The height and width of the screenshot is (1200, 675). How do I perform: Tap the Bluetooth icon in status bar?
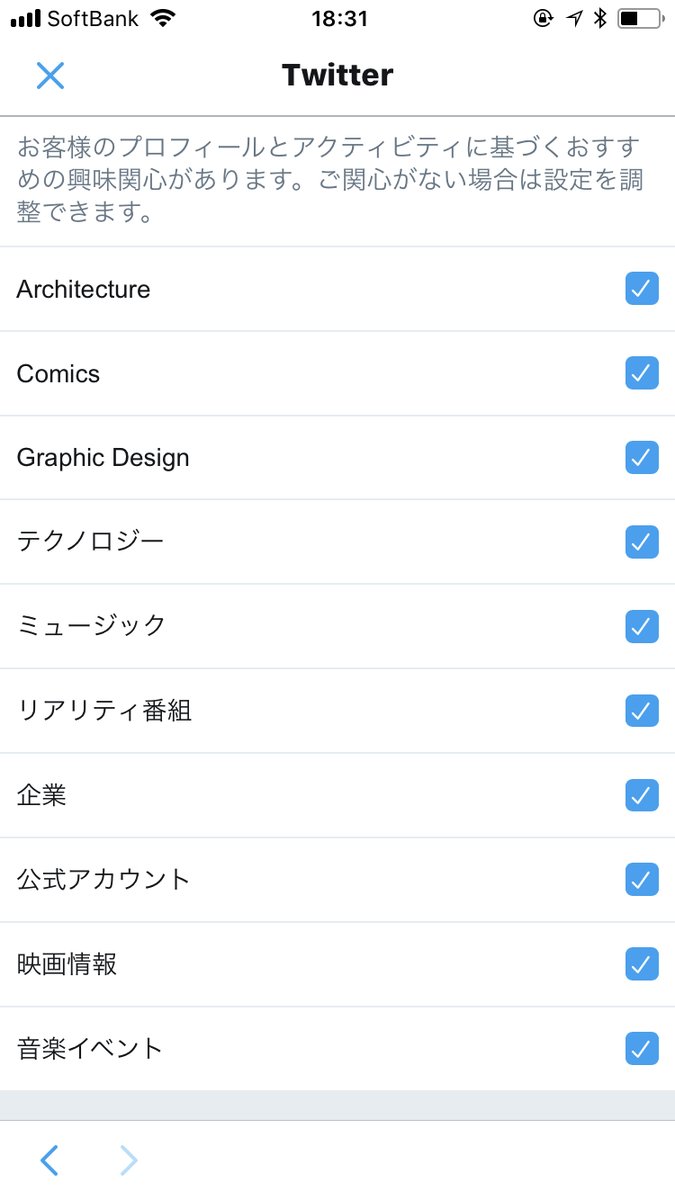(599, 19)
